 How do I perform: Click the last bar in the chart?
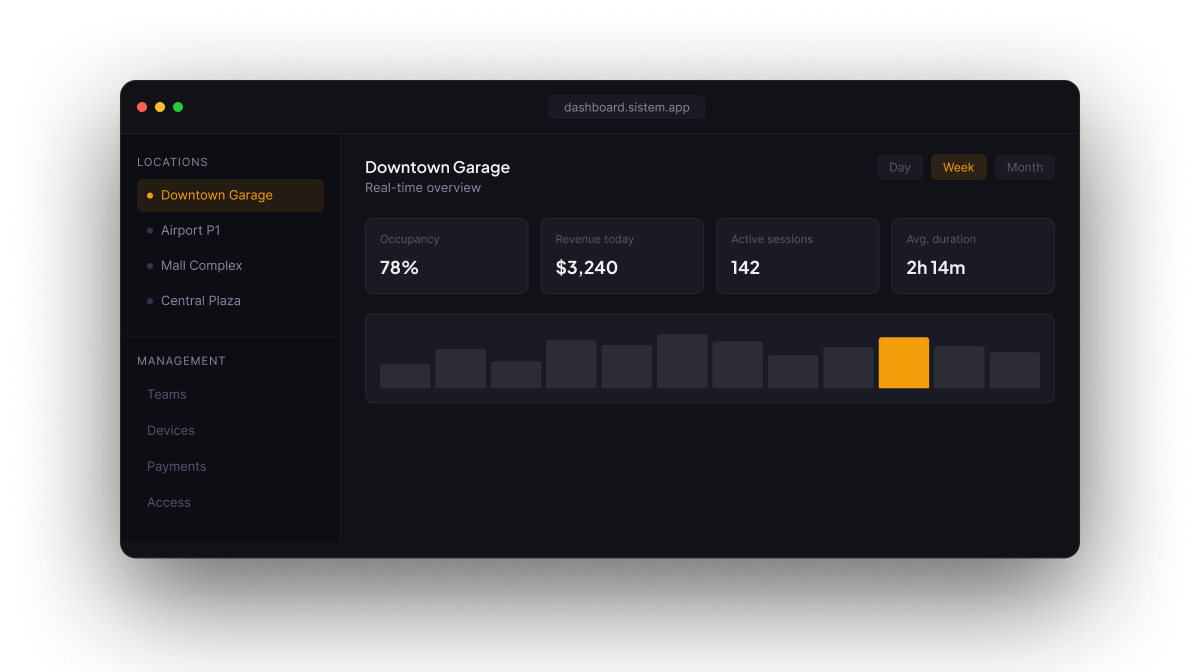coord(1015,370)
